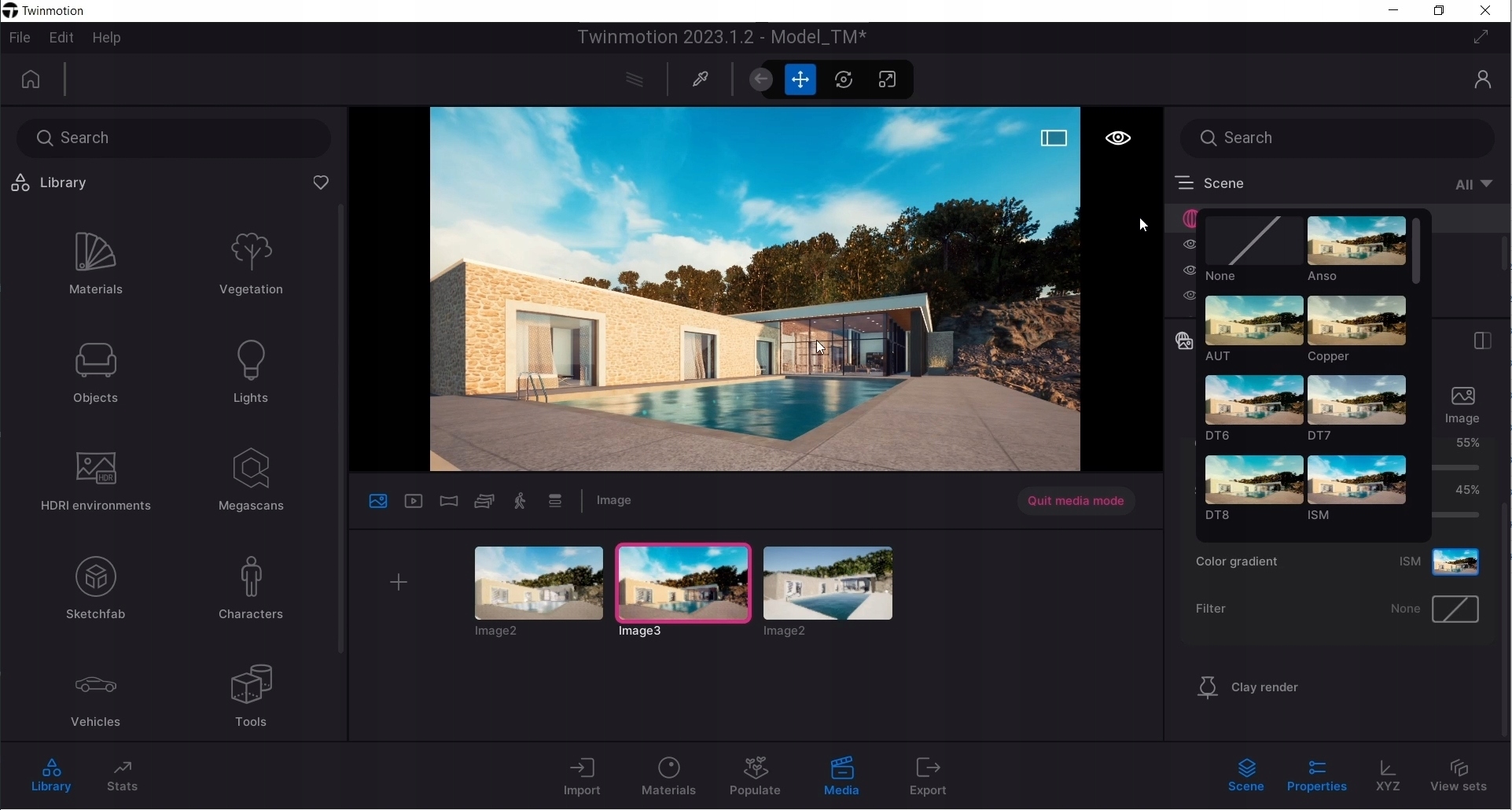Screen dimensions: 1512x810
Task: Click the favorites heart icon in Library
Action: 321,183
